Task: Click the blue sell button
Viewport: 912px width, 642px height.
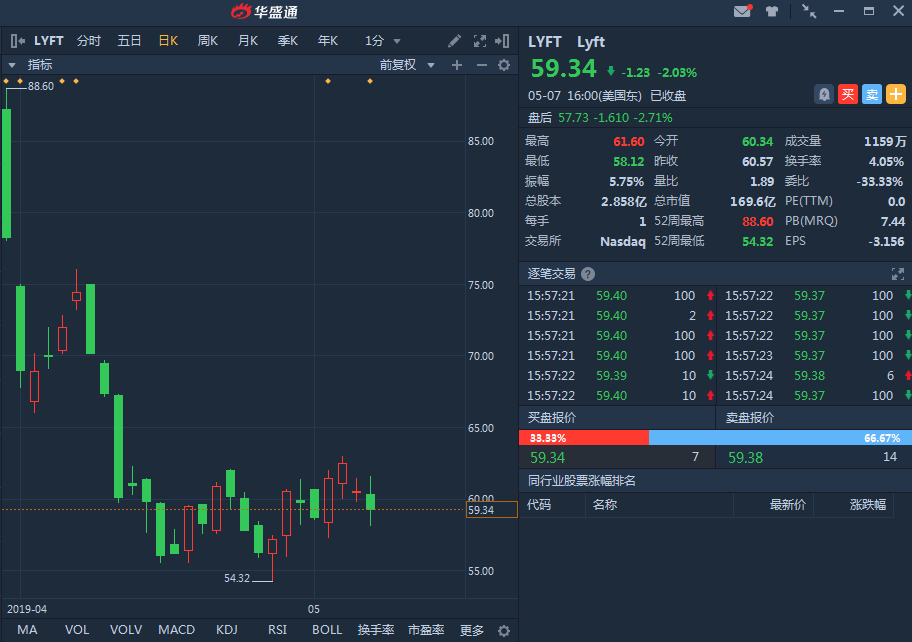Action: (x=872, y=94)
